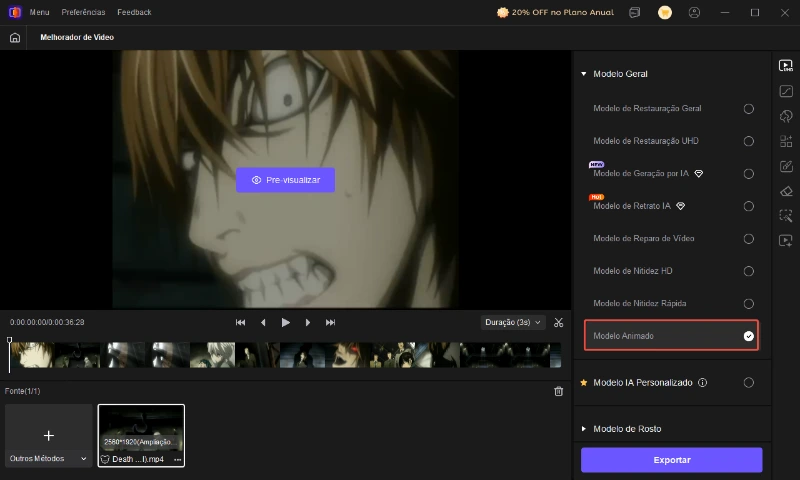
Task: Click the time readout 0:00:00:00/0:00:36:28
Action: pos(47,322)
